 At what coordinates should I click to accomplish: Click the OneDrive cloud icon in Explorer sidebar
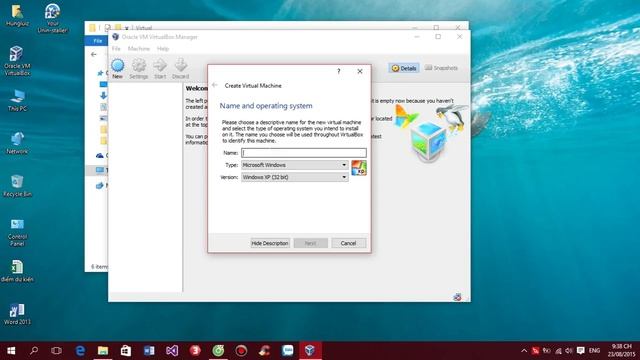(100, 156)
